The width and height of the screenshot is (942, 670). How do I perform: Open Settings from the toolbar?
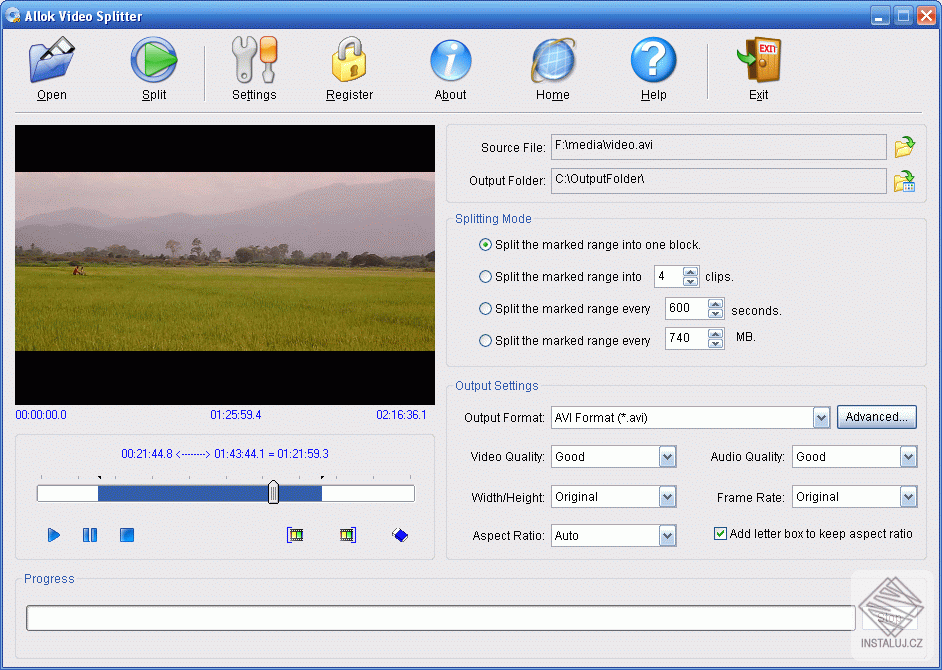tap(254, 62)
